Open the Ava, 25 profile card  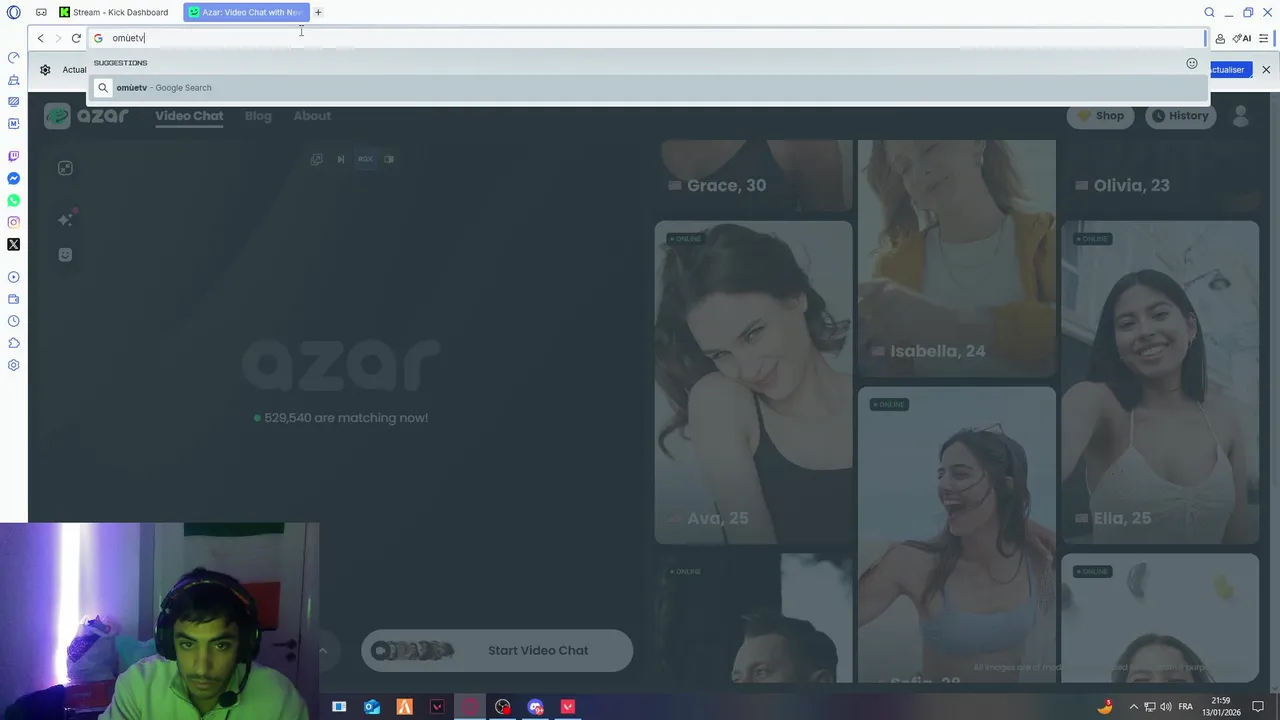754,382
